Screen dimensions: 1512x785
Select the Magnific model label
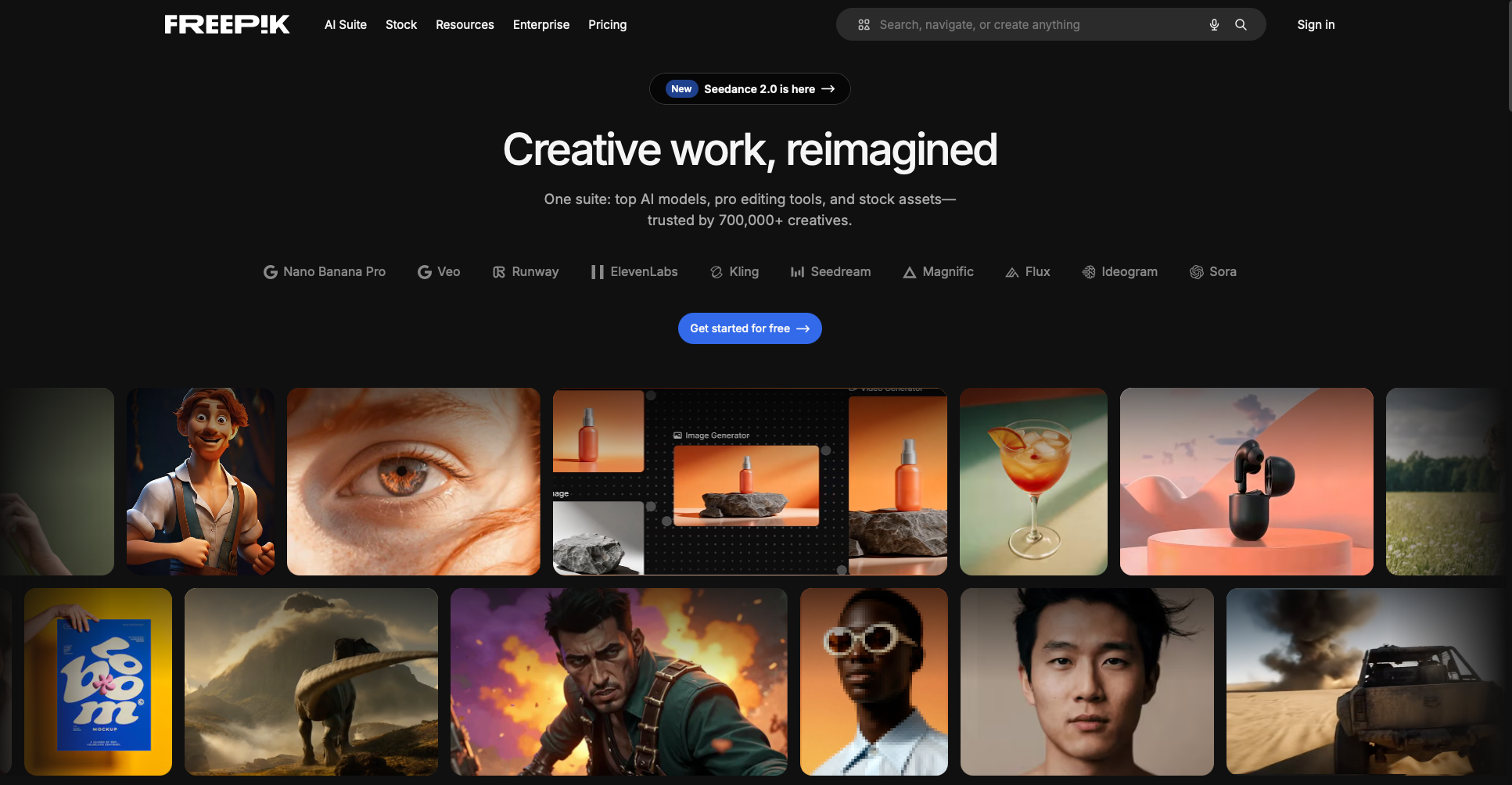(948, 272)
